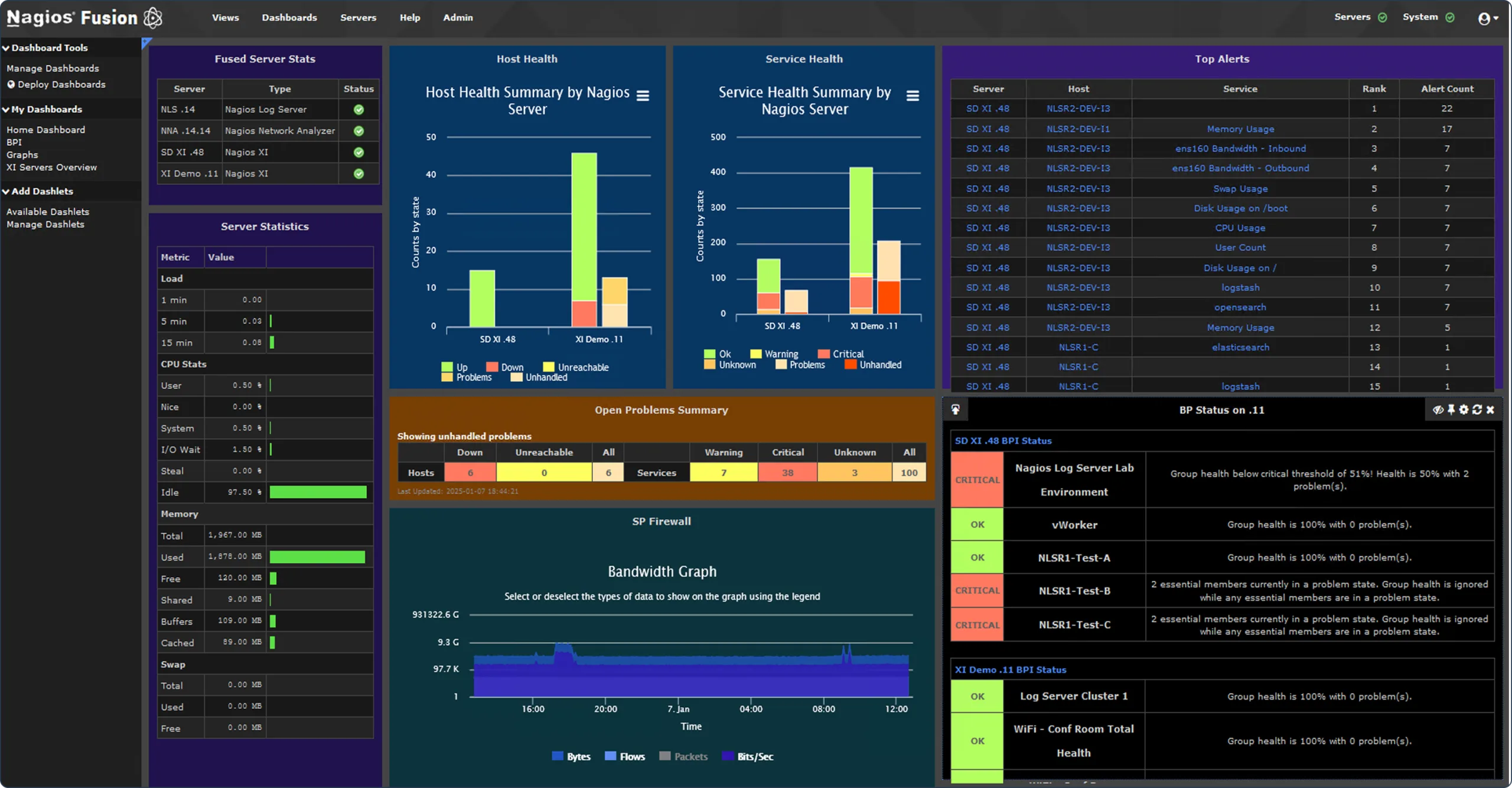Click ens160 Bandwidth - Inbound service link

coord(1240,149)
